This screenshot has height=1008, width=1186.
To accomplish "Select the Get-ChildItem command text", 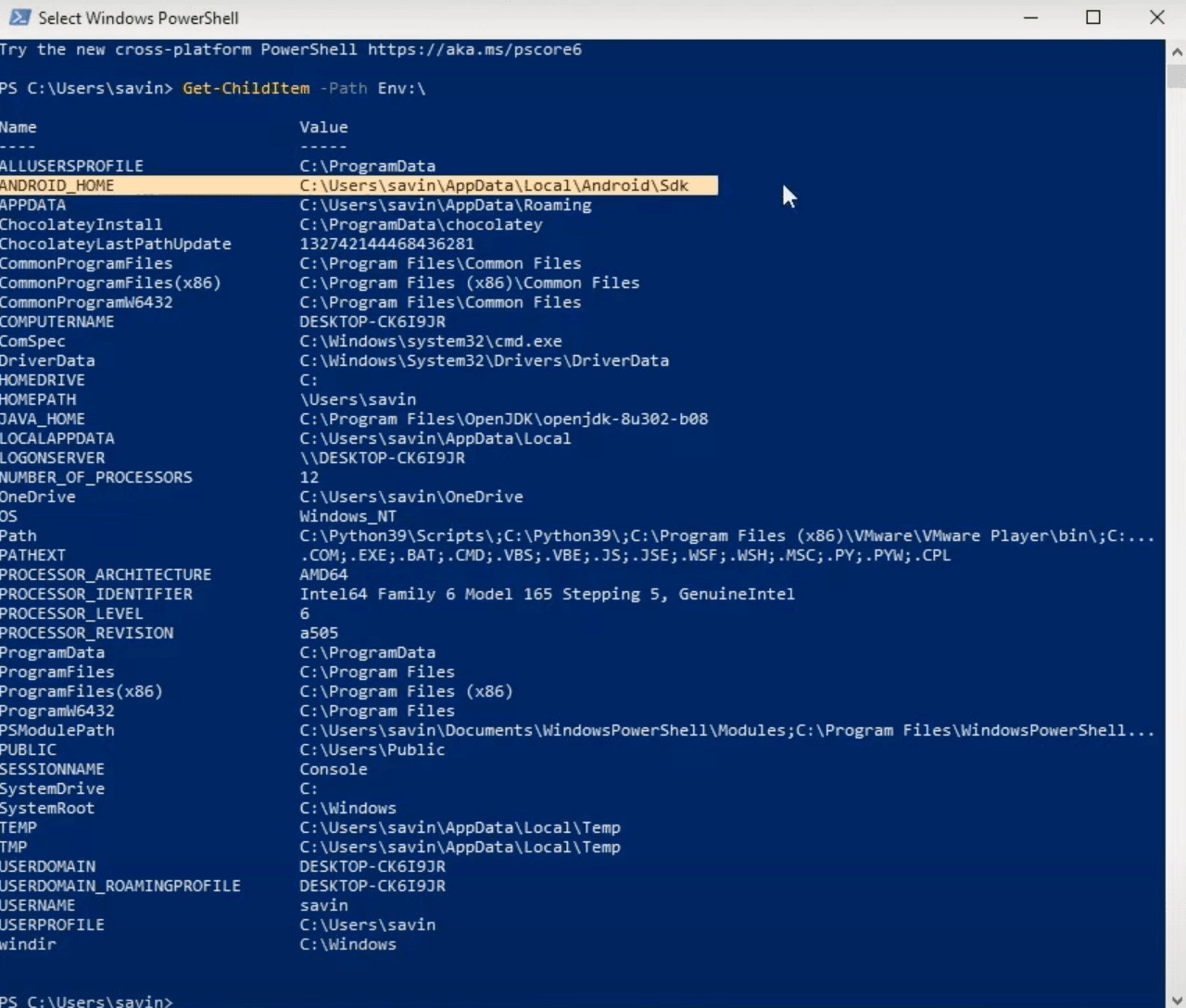I will point(245,88).
